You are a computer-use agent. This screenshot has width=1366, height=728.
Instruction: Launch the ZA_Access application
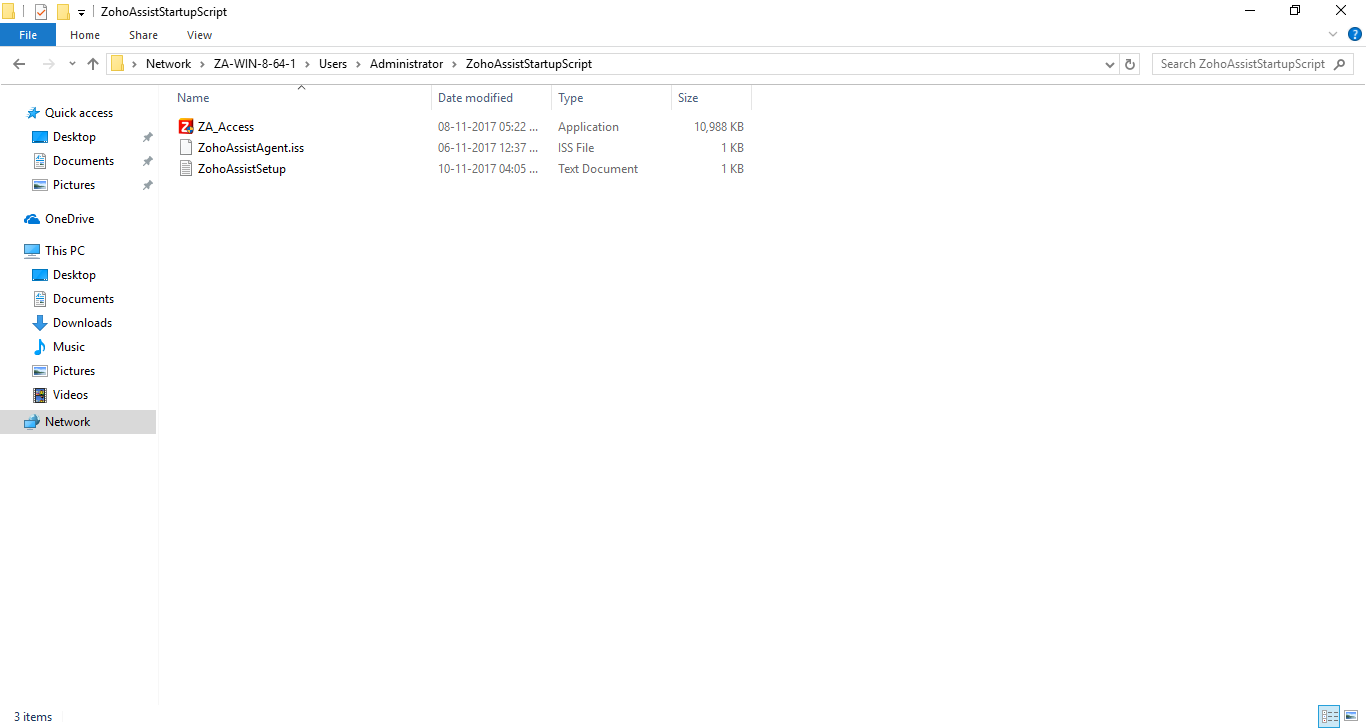(x=224, y=126)
